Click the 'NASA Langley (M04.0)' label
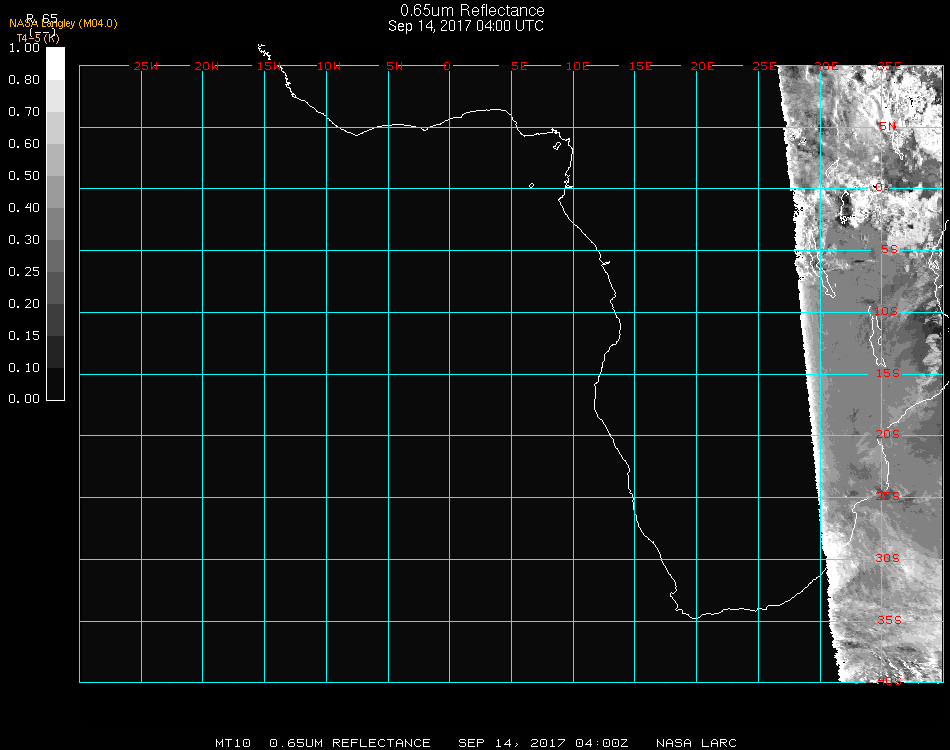The image size is (950, 750). 63,23
